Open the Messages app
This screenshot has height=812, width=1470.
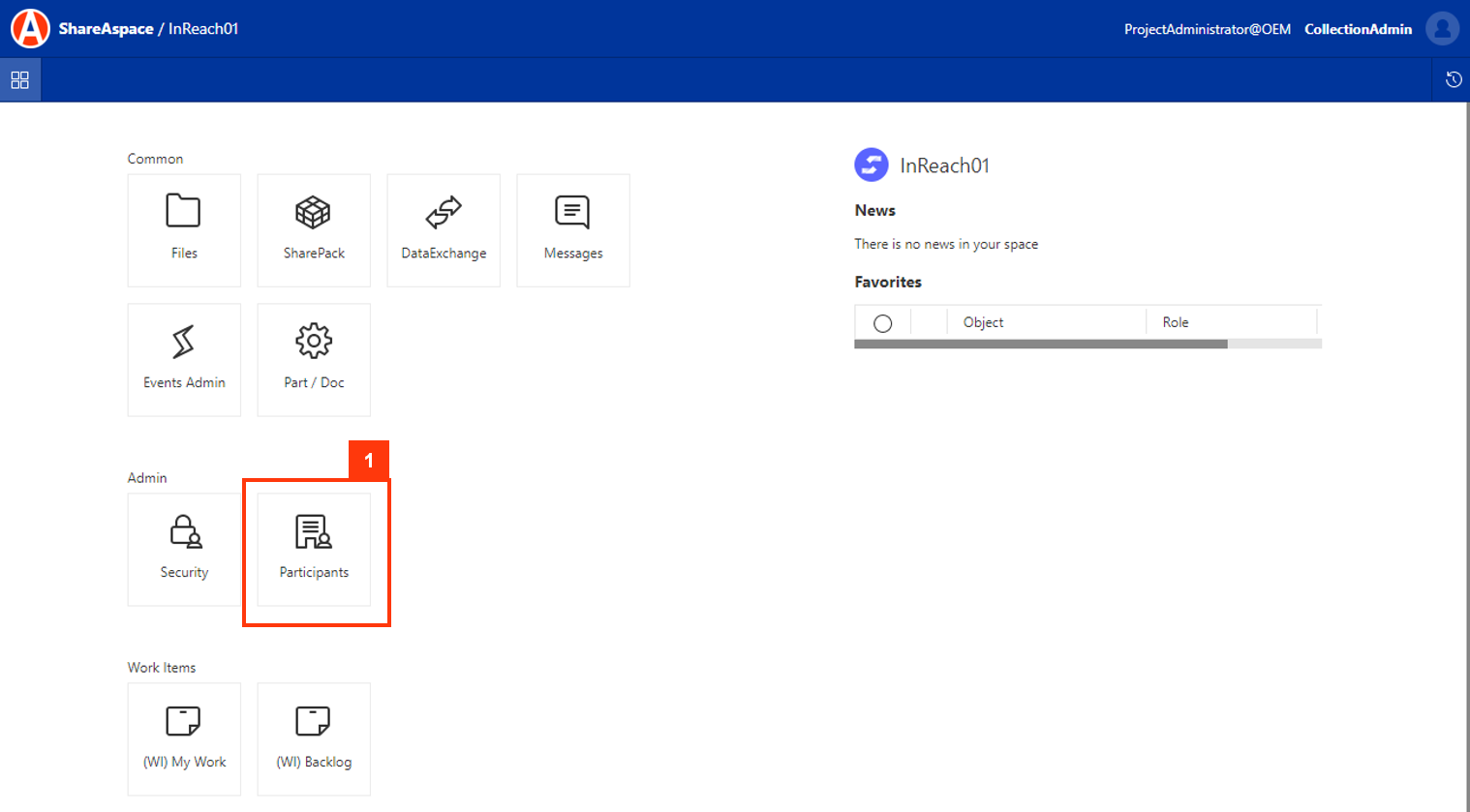point(572,229)
